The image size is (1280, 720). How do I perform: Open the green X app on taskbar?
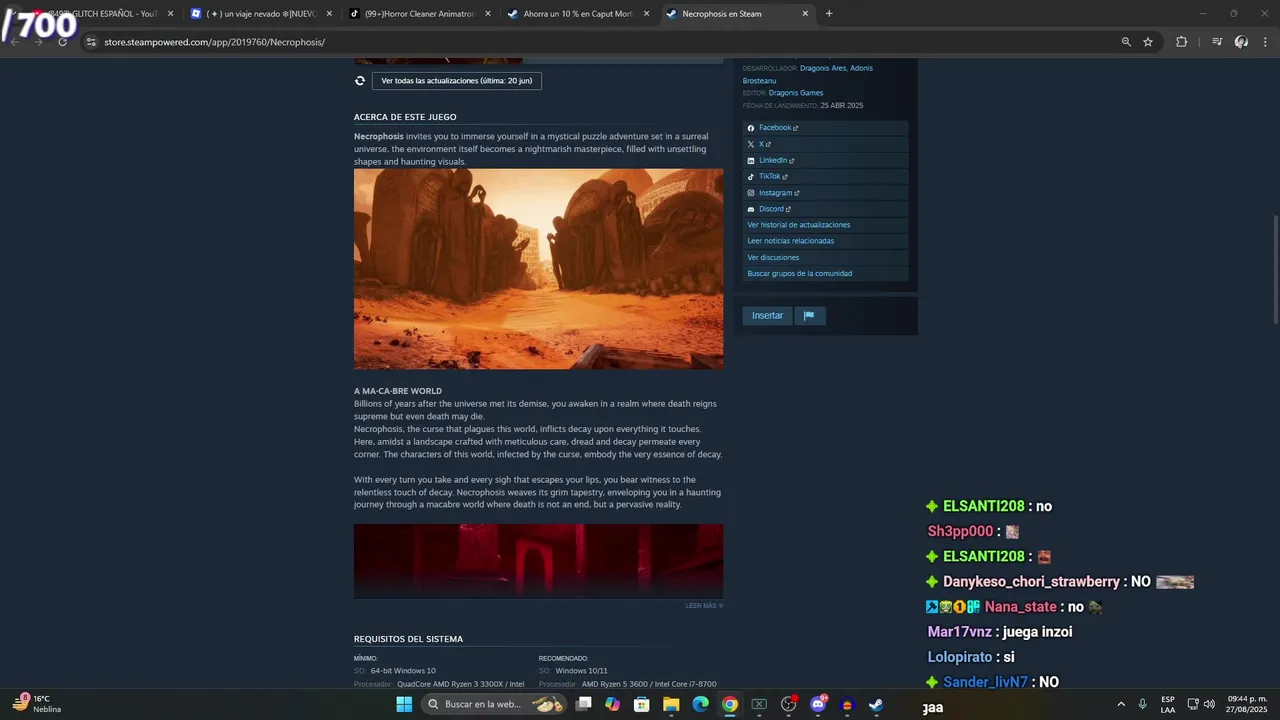coord(759,704)
